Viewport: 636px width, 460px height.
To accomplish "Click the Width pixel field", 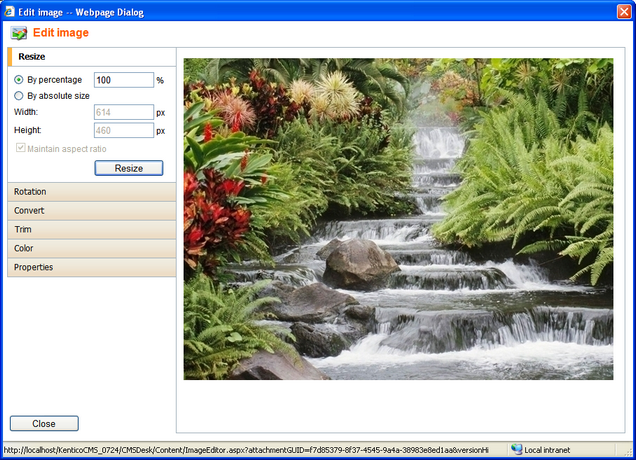I will [123, 113].
